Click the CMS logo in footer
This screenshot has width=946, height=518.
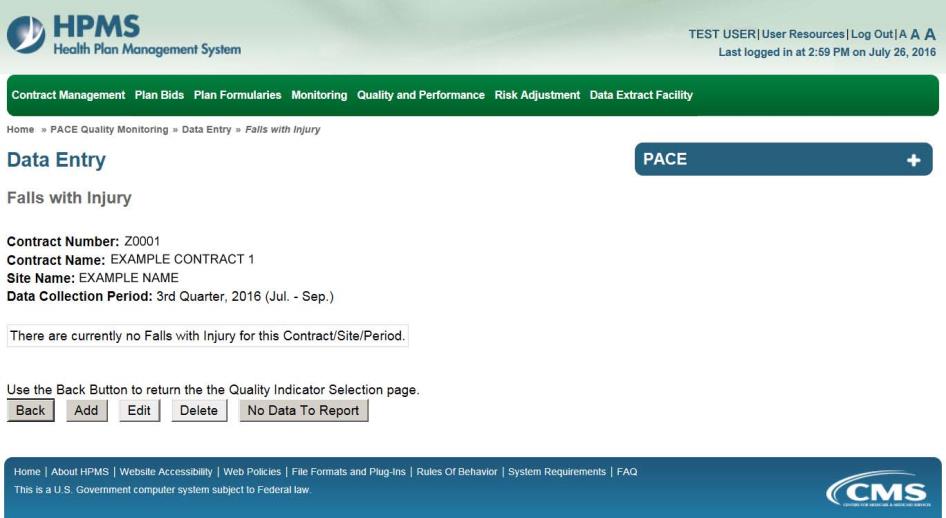coord(880,490)
